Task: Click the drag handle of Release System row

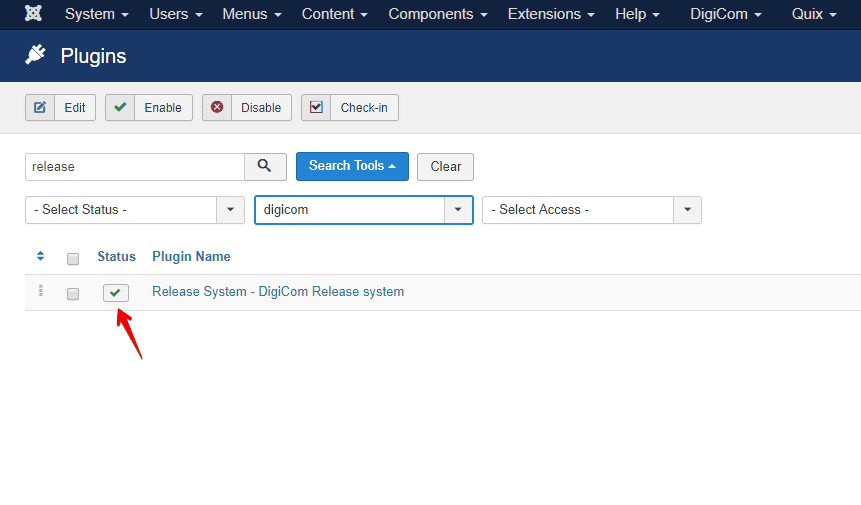Action: pos(40,291)
